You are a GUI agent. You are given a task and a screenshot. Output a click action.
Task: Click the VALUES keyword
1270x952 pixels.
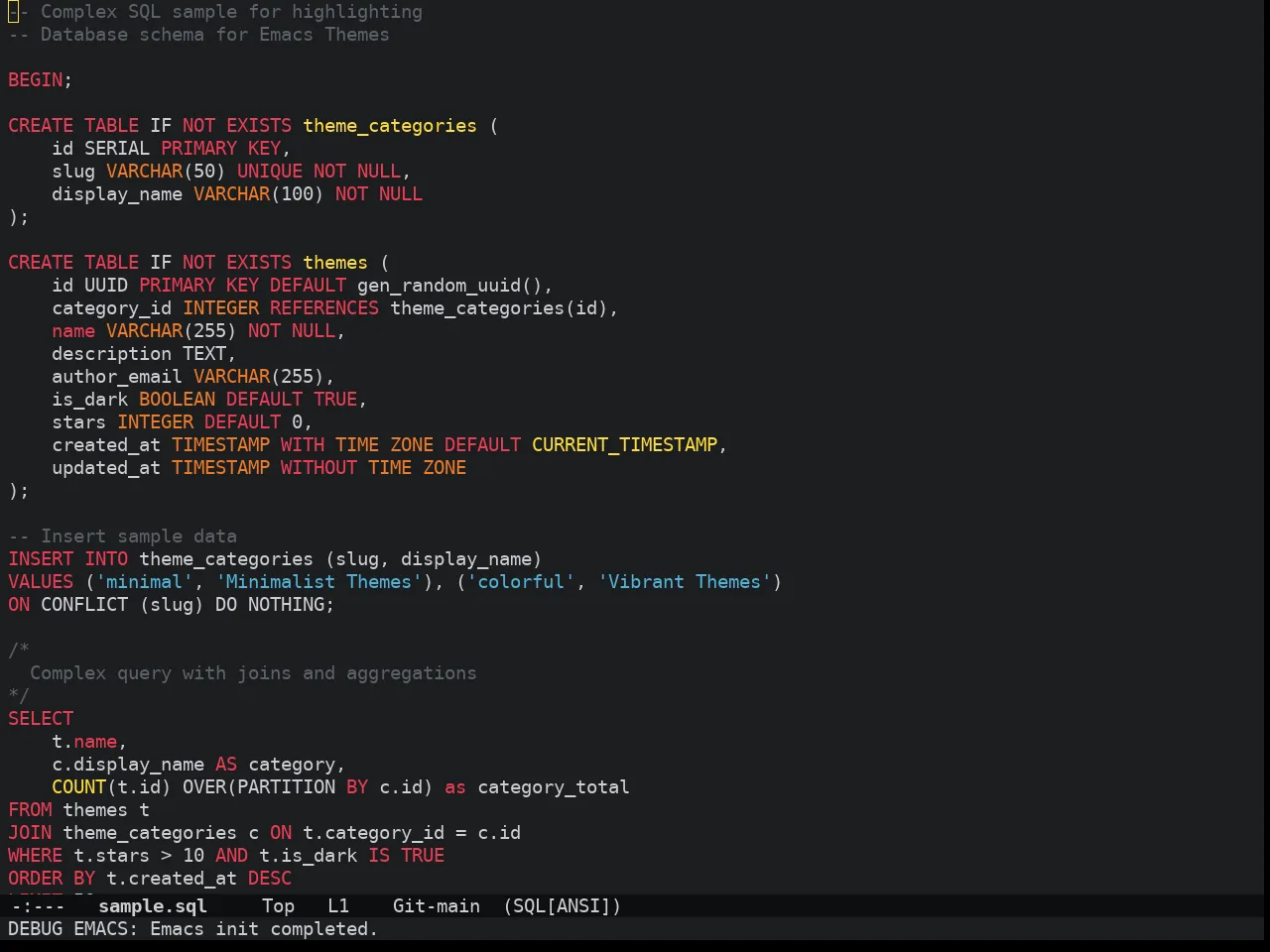[x=41, y=582]
